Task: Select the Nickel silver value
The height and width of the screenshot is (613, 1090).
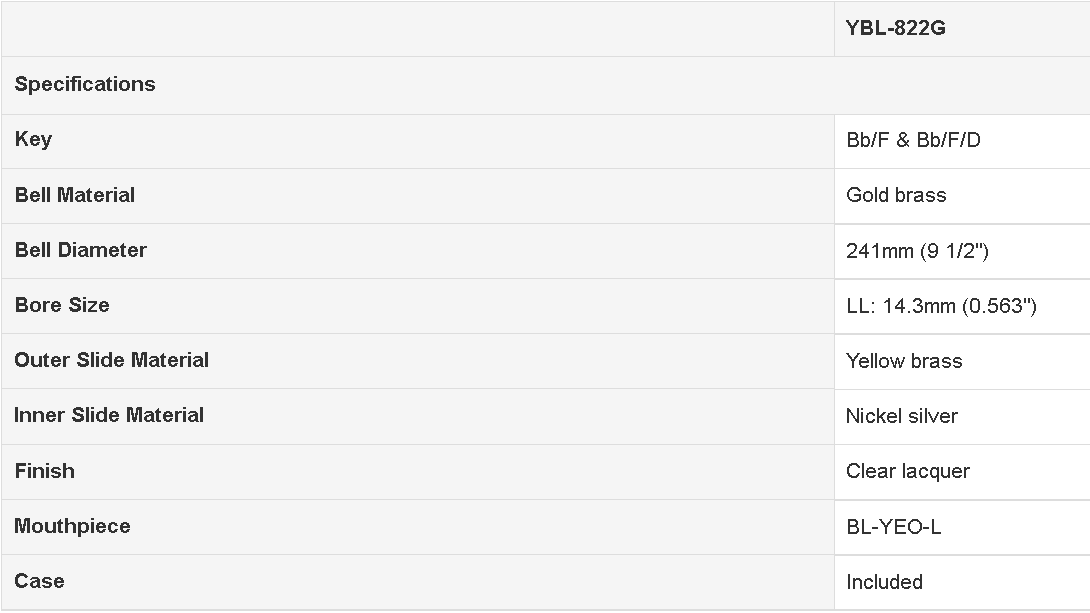Action: click(902, 416)
